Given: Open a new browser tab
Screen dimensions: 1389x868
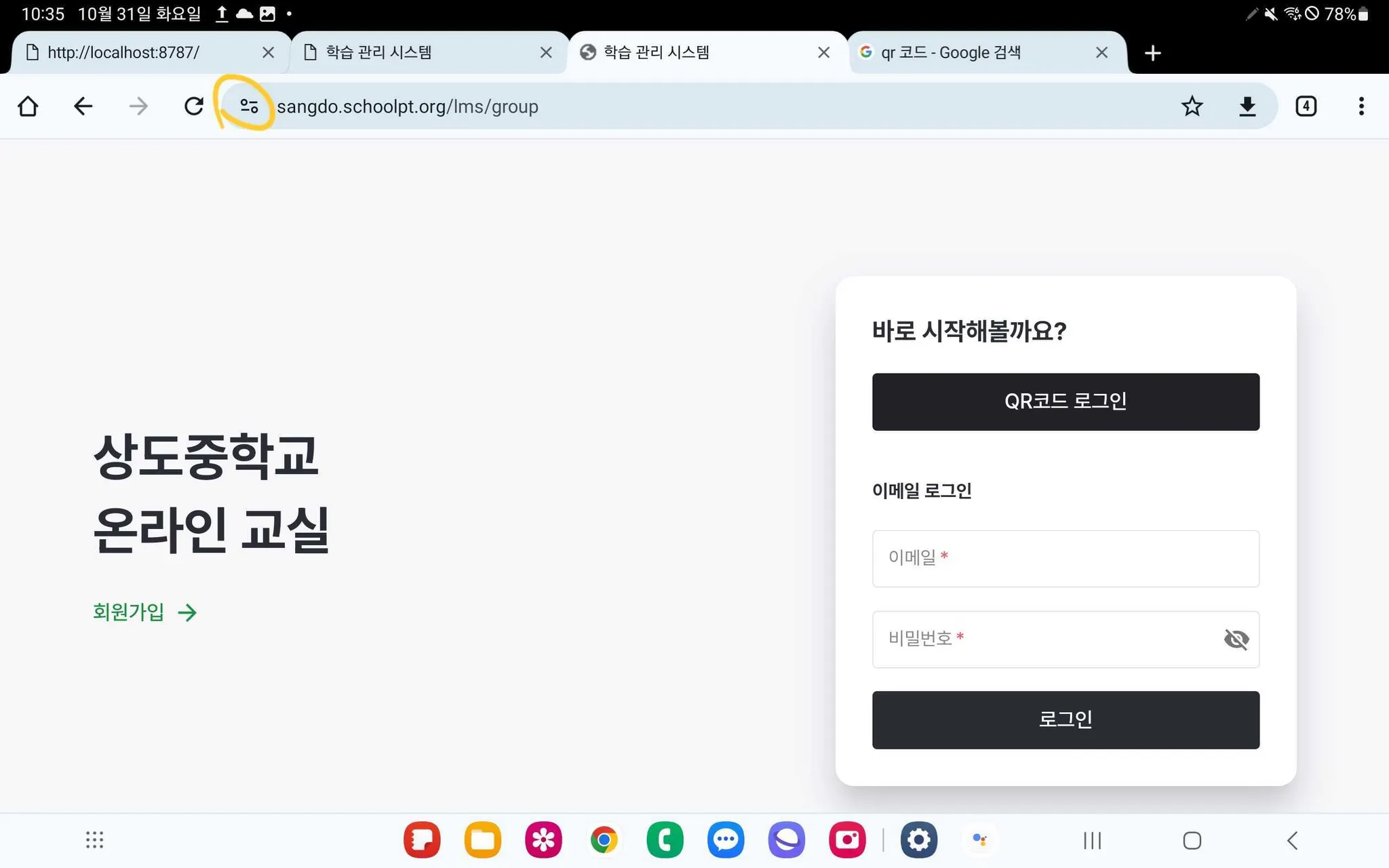Looking at the screenshot, I should tap(1152, 53).
